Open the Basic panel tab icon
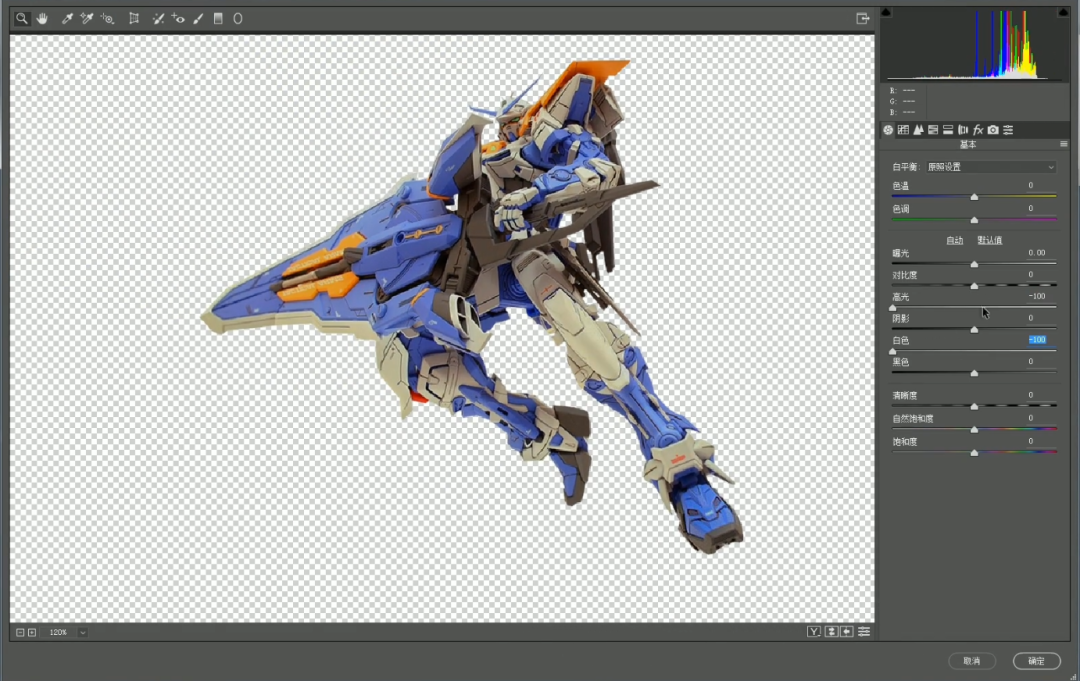Image resolution: width=1080 pixels, height=681 pixels. (889, 129)
